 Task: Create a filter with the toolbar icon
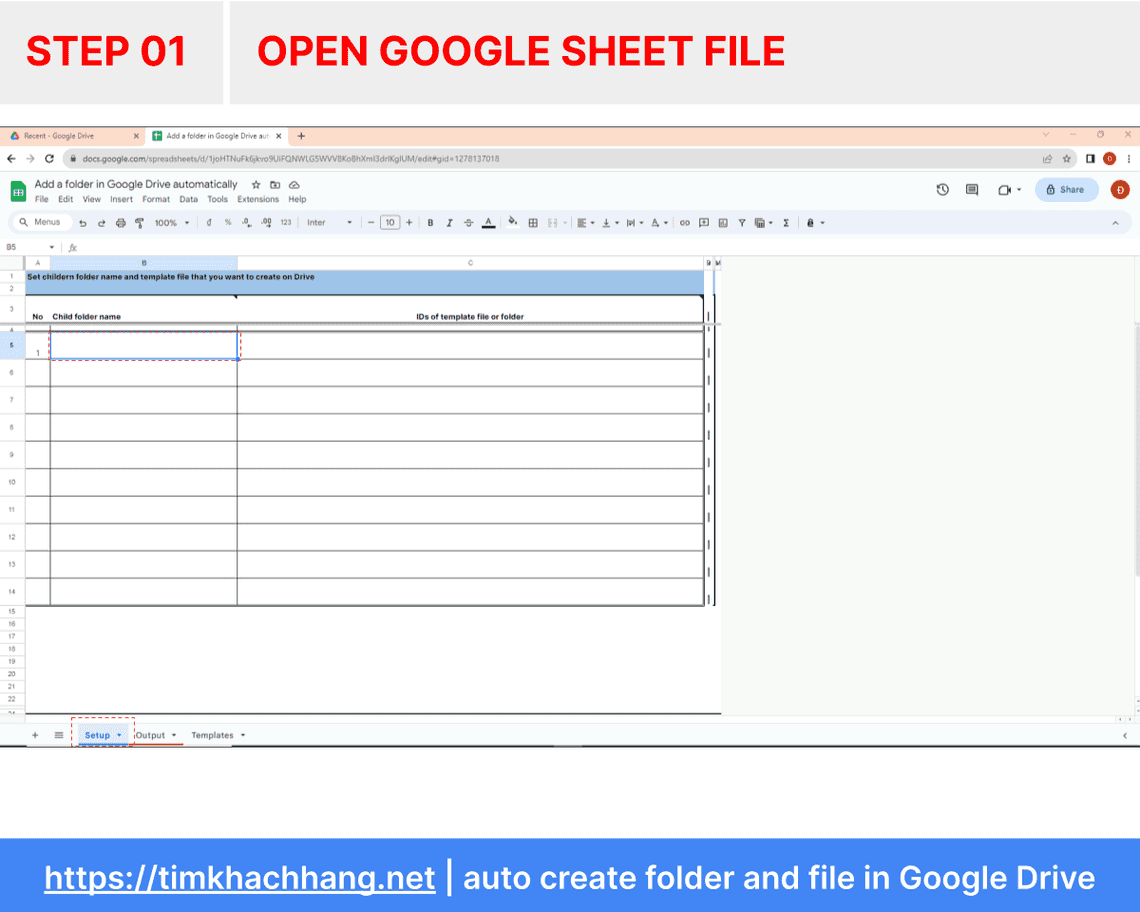point(741,222)
